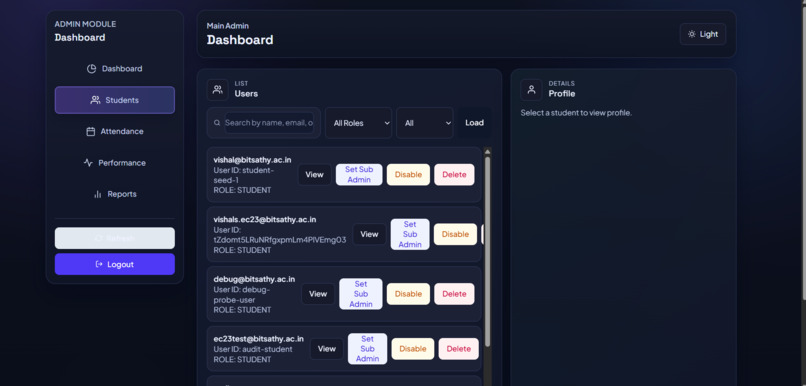Click the ADMIN MODULE sidebar heading
The height and width of the screenshot is (386, 806).
pos(85,24)
